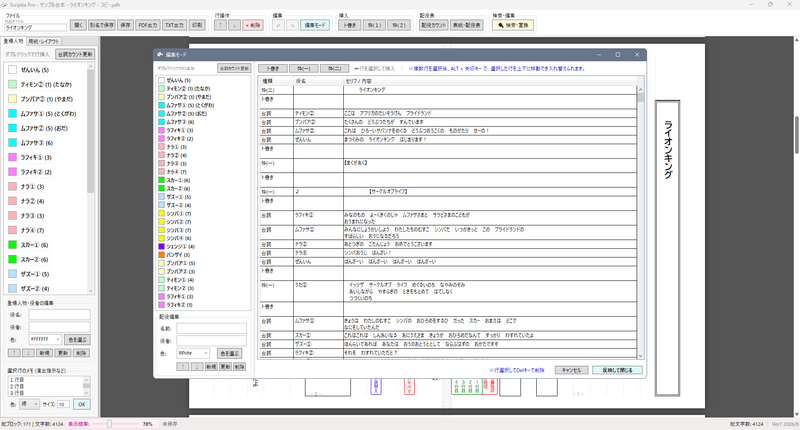Switch to the 登場人物 tab
Screen dimensions: 800x430
[x=13, y=41]
